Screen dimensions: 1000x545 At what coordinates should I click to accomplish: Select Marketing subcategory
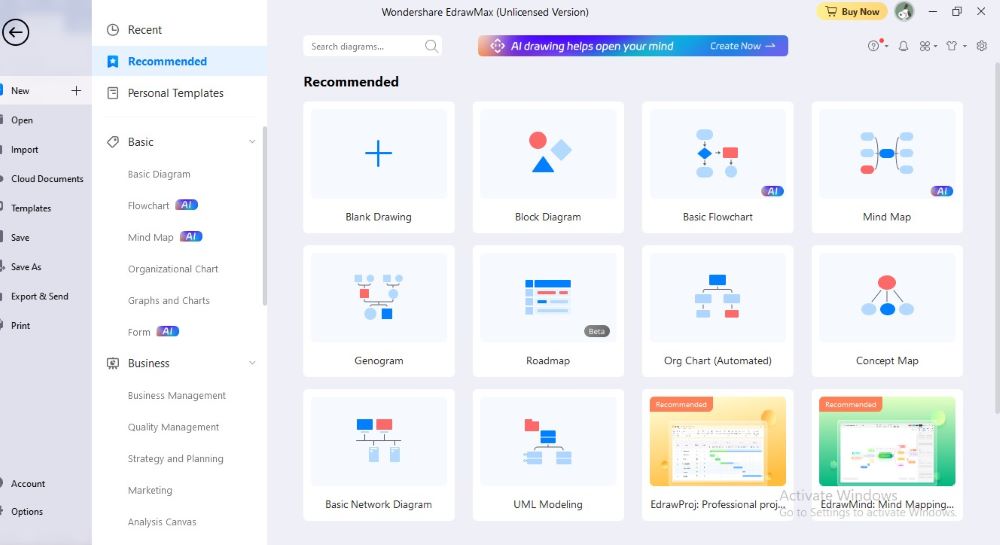point(150,490)
